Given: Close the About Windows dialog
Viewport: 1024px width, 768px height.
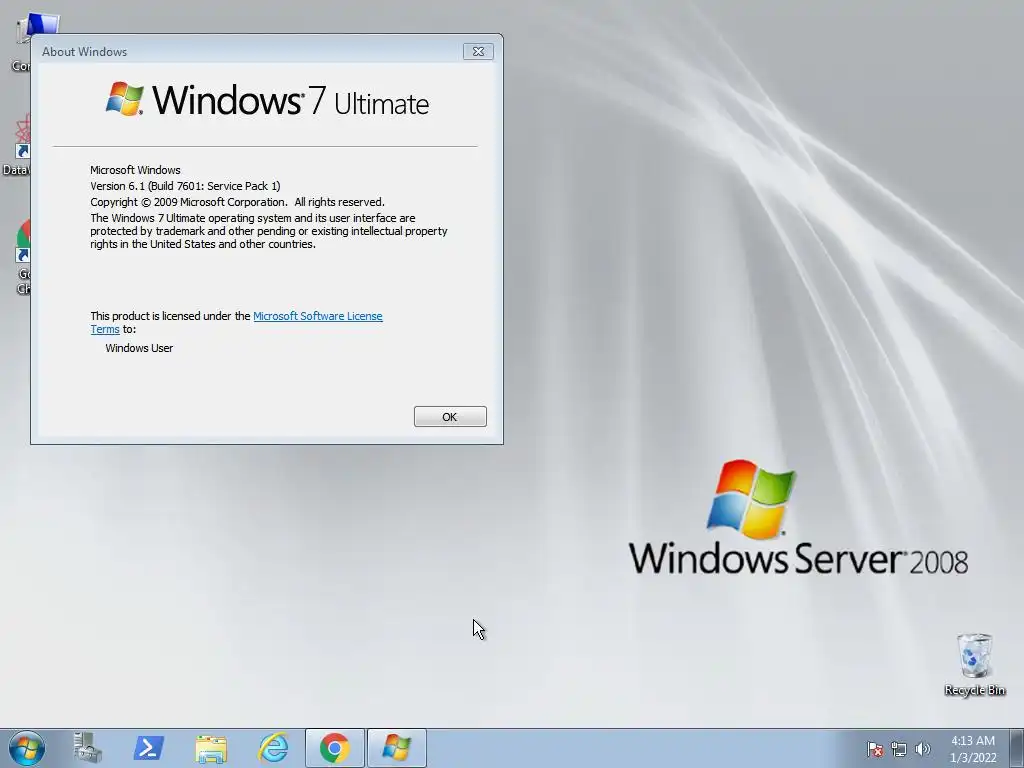Looking at the screenshot, I should tap(478, 52).
